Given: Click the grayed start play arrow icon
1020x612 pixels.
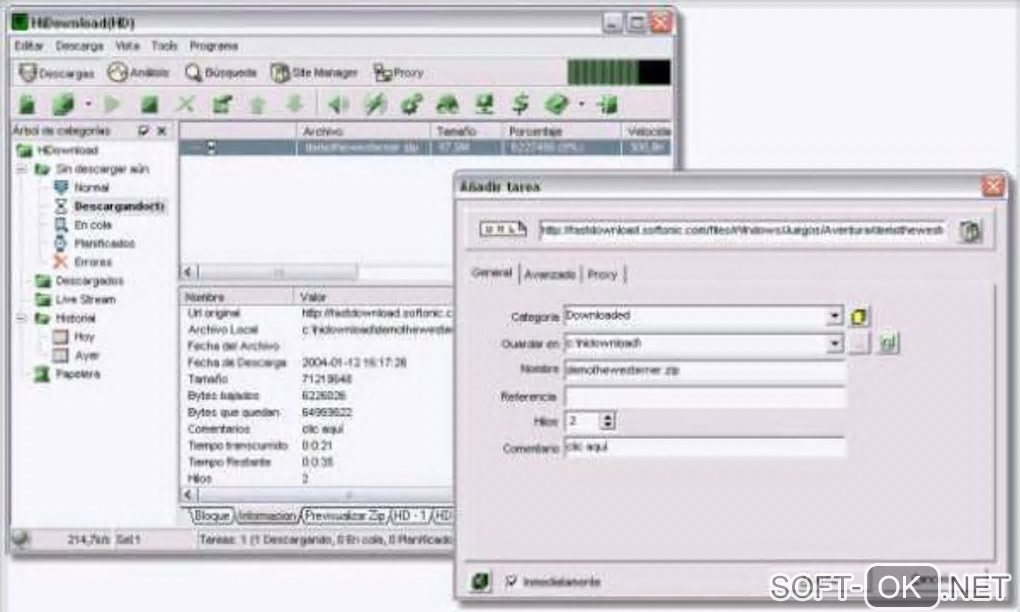Looking at the screenshot, I should click(113, 104).
